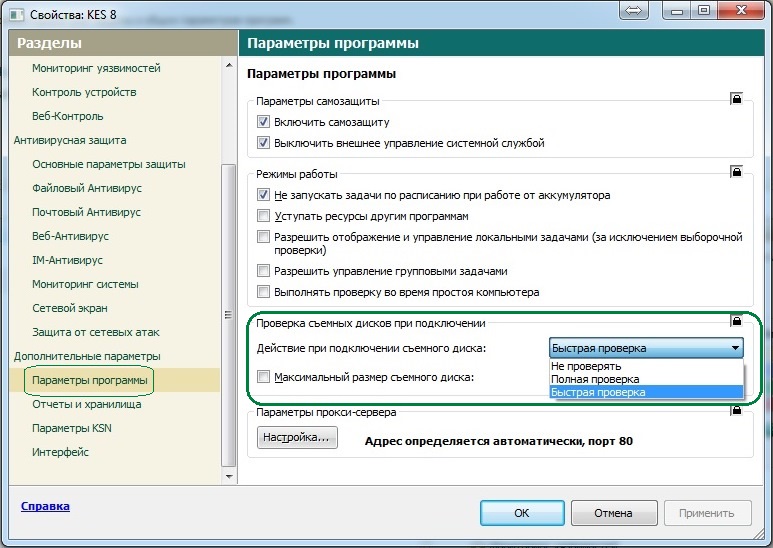
Task: Open Интерфейс section
Action: pyautogui.click(x=60, y=452)
